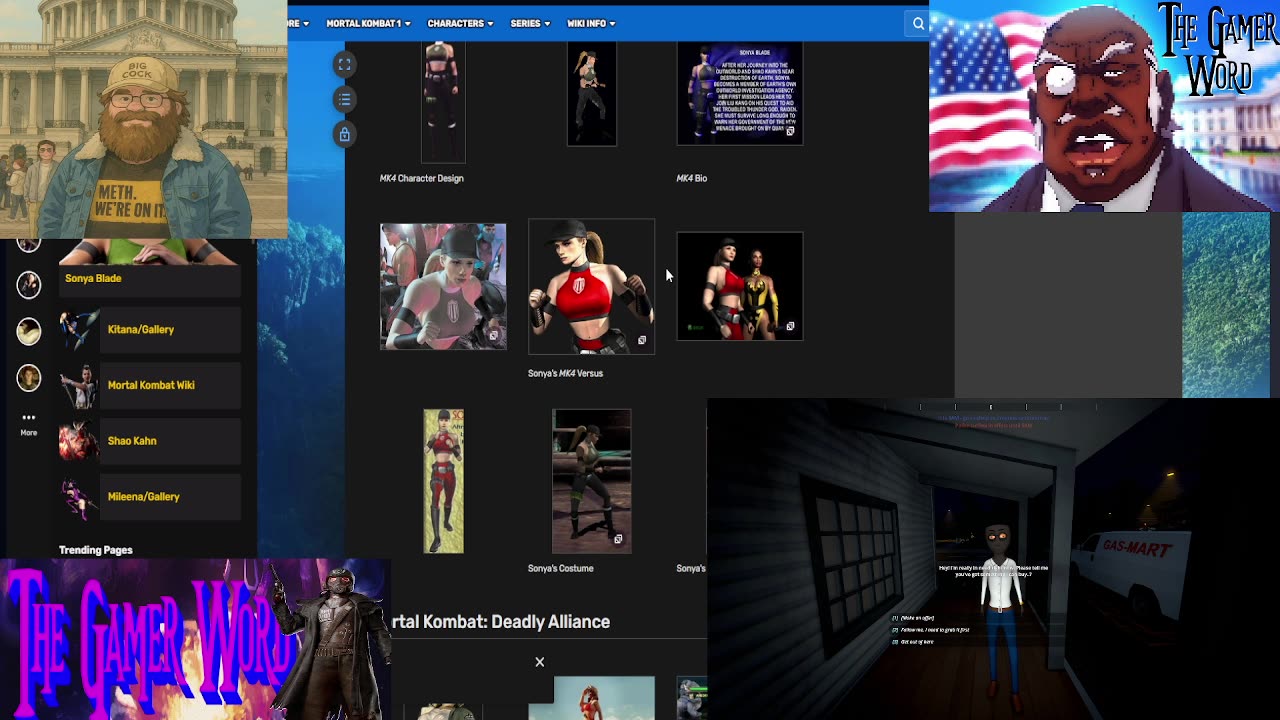Open the Mileena/Gallery link
Viewport: 1280px width, 720px height.
click(x=144, y=497)
